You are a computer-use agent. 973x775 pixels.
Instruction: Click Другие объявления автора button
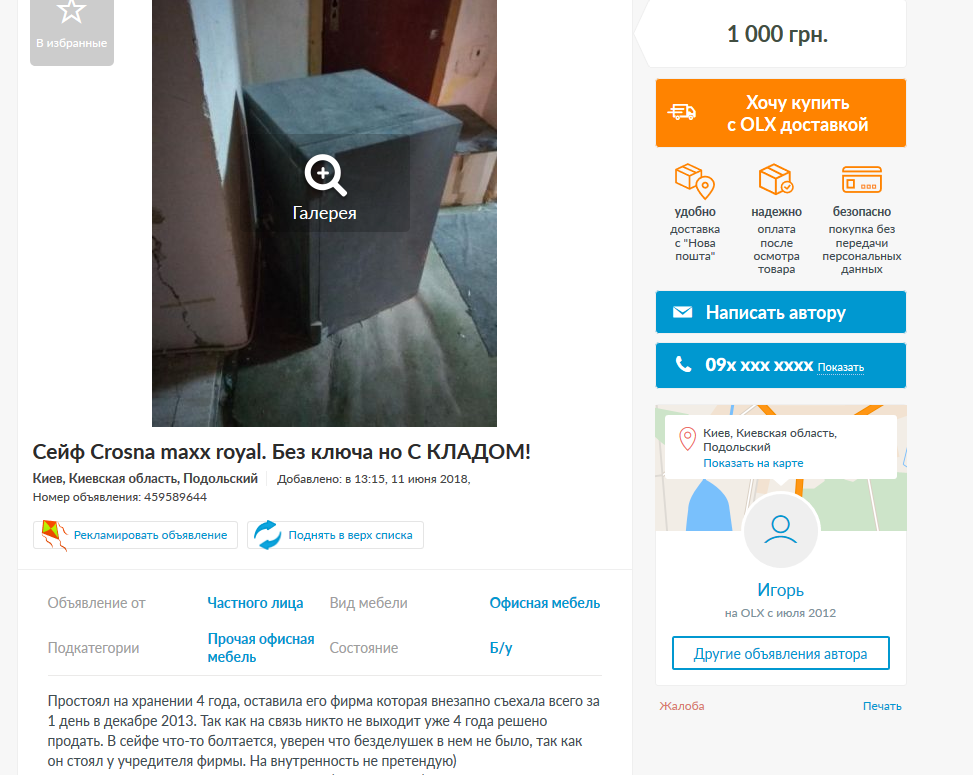781,653
